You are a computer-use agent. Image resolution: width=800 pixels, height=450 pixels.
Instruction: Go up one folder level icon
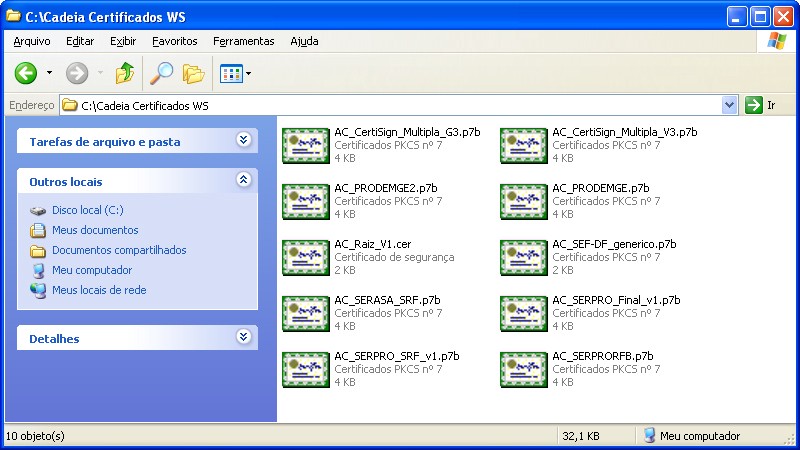pyautogui.click(x=125, y=73)
